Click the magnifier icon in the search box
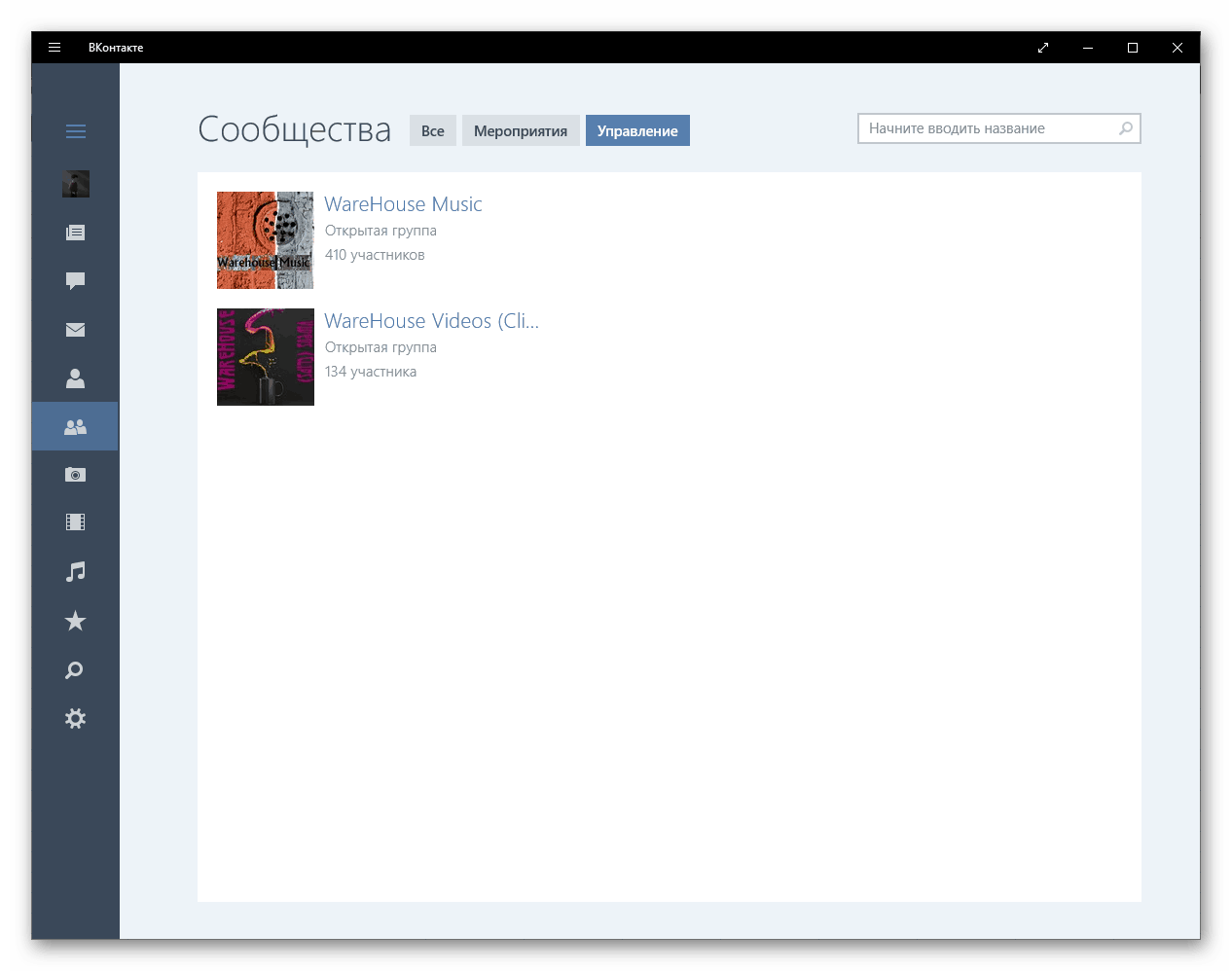Image resolution: width=1232 pixels, height=971 pixels. point(1126,128)
